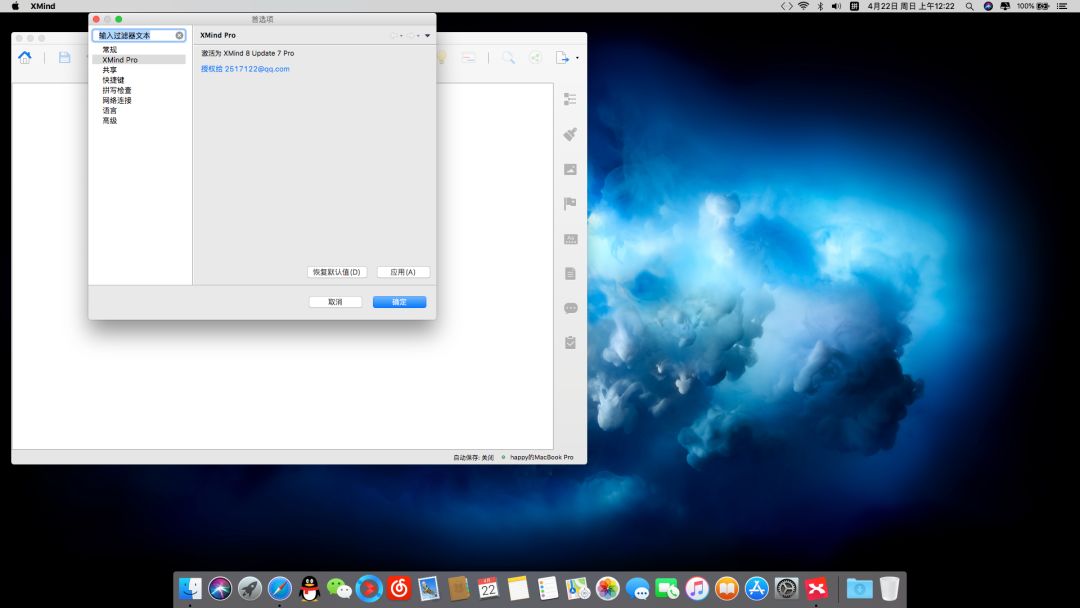Select 语言 in preferences list
Screen dimensions: 1080x608
(x=110, y=110)
